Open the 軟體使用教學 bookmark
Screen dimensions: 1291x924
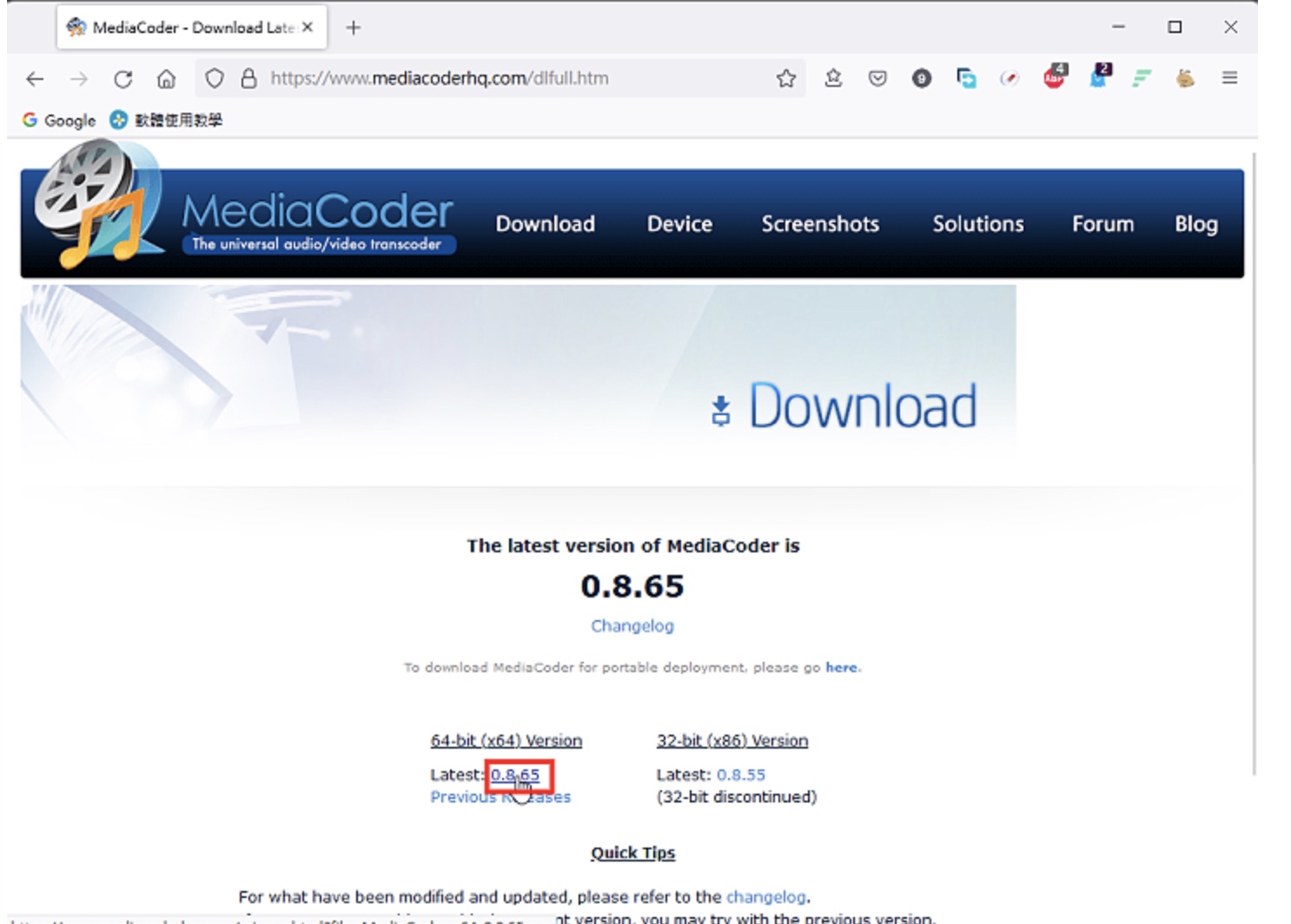coord(166,120)
